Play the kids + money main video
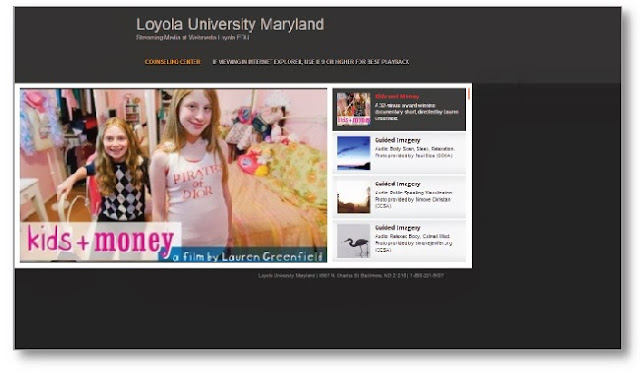640x378 pixels. (x=173, y=176)
